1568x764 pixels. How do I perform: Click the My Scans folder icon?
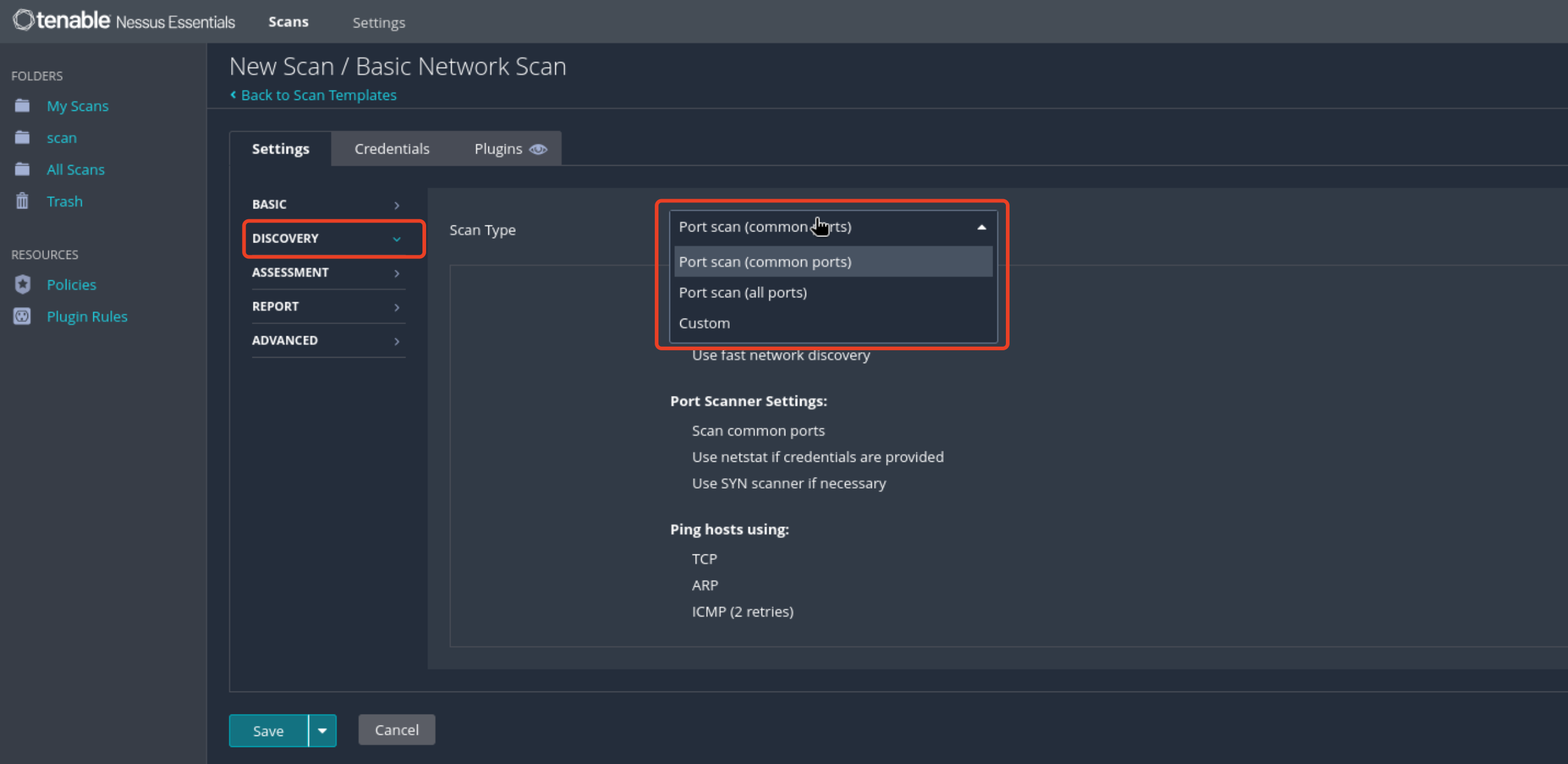click(23, 106)
